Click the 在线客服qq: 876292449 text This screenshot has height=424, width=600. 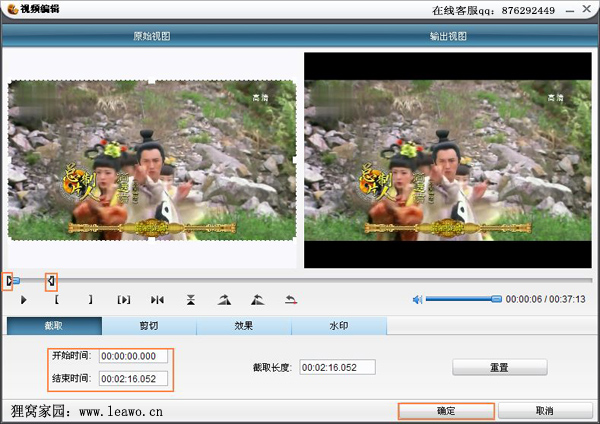coord(494,10)
